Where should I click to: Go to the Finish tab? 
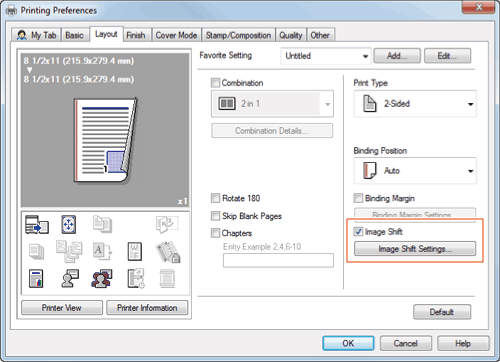pyautogui.click(x=136, y=35)
